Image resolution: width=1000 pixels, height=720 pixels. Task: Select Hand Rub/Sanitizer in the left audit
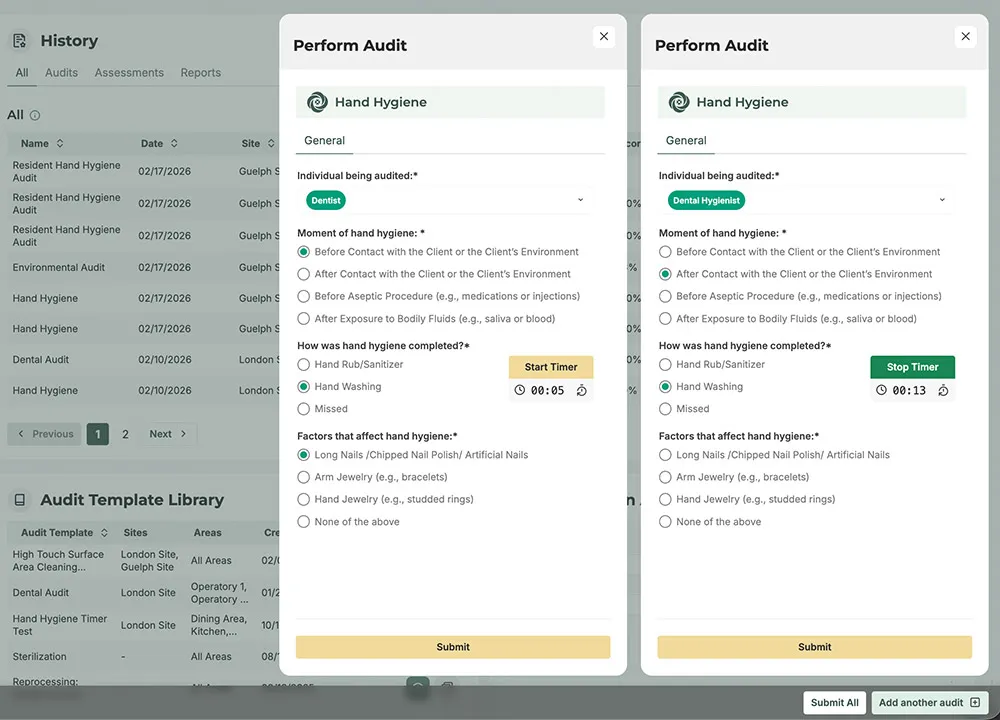tap(304, 364)
